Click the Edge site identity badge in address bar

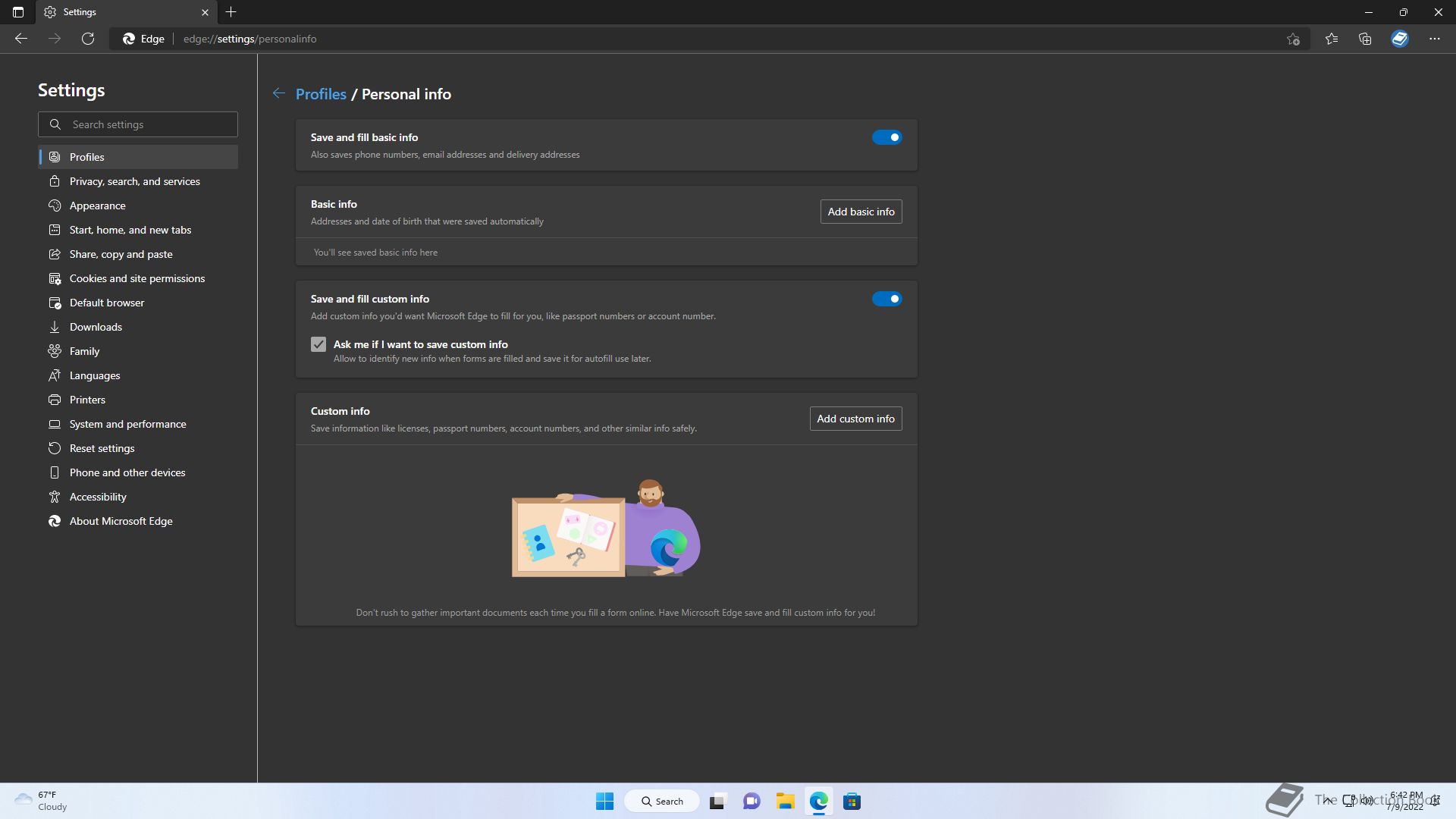point(143,39)
